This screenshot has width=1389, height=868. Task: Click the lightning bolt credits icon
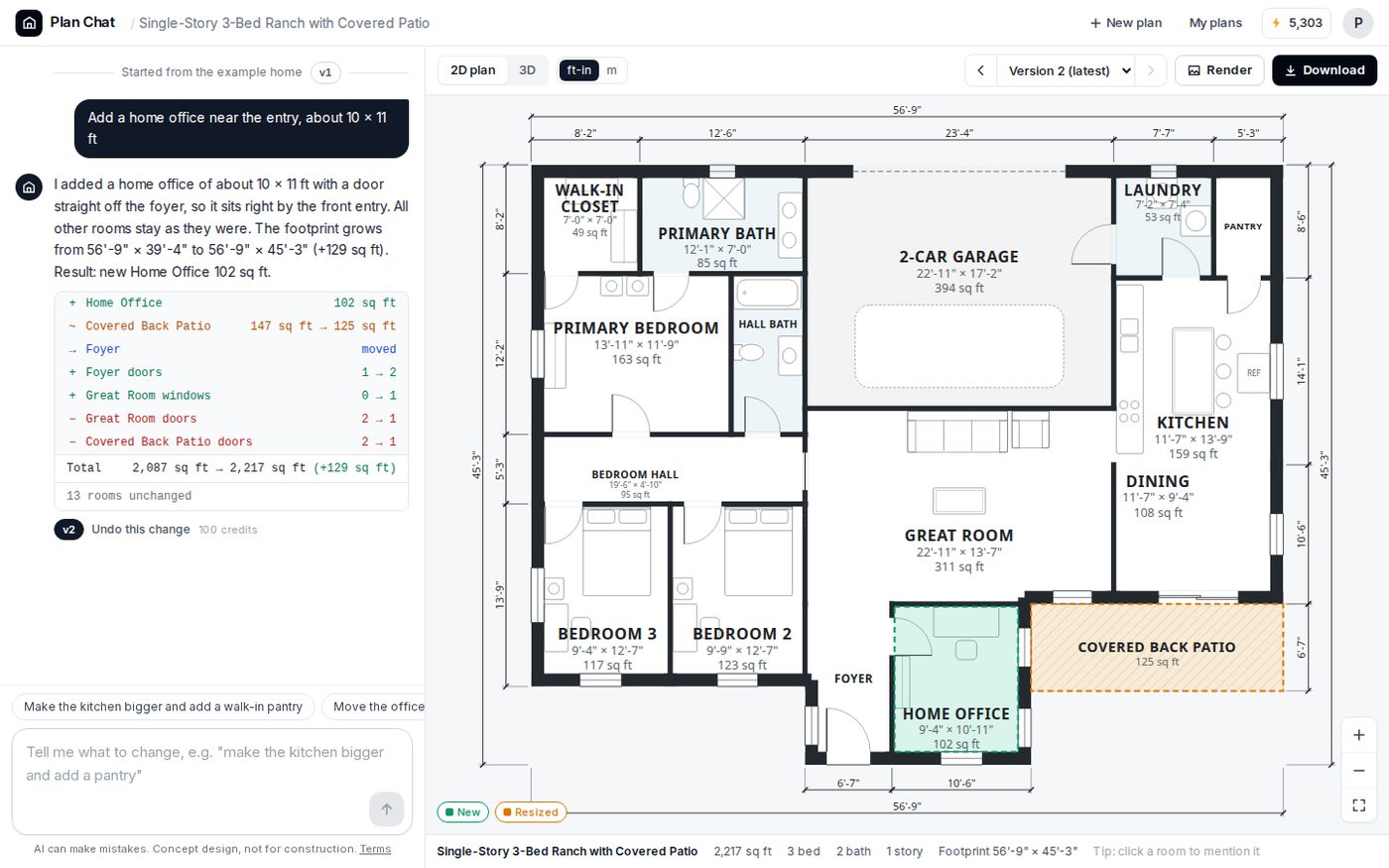click(x=1277, y=23)
